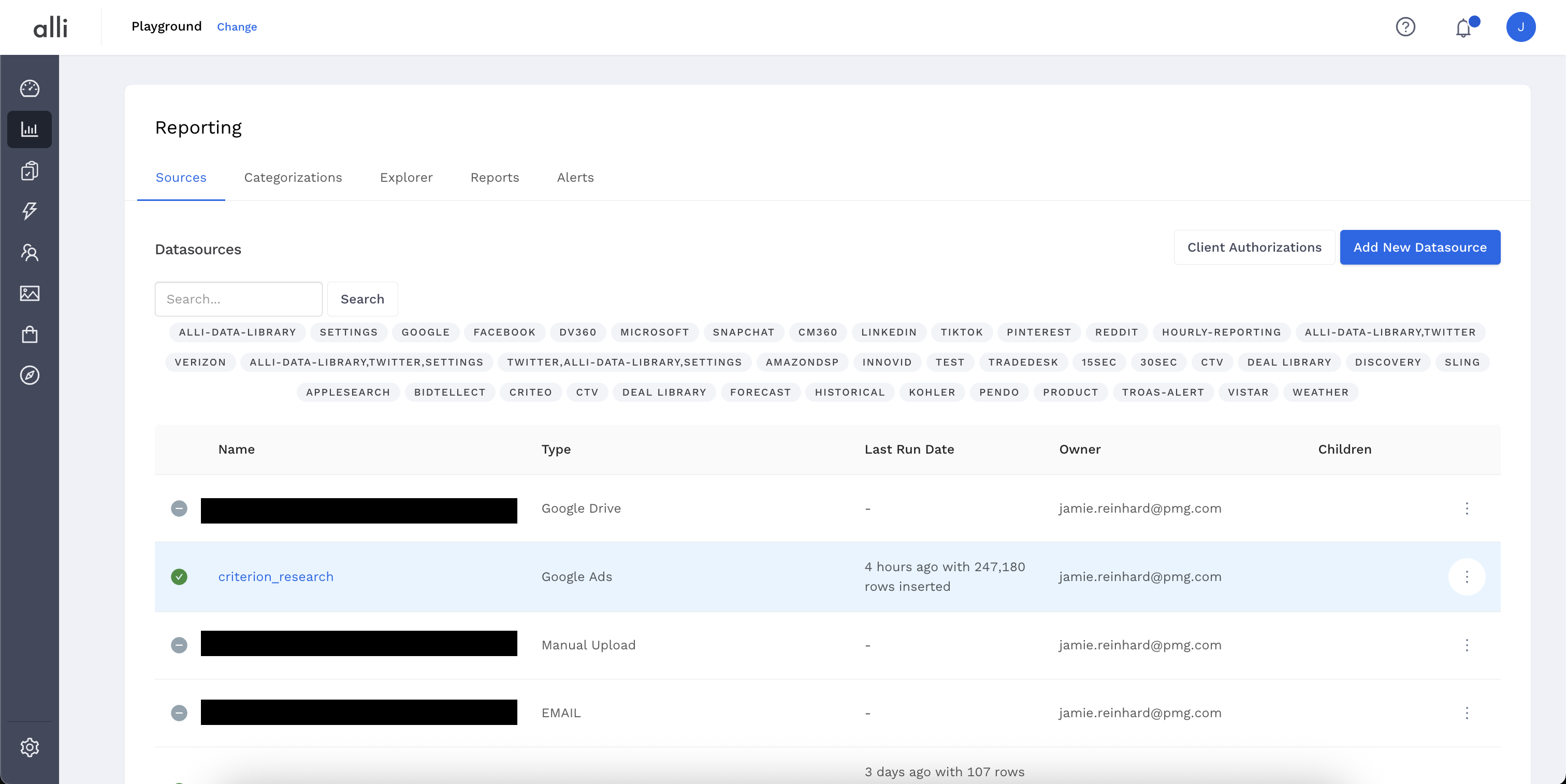Open notifications bell icon
Image resolution: width=1566 pixels, height=784 pixels.
[x=1463, y=28]
